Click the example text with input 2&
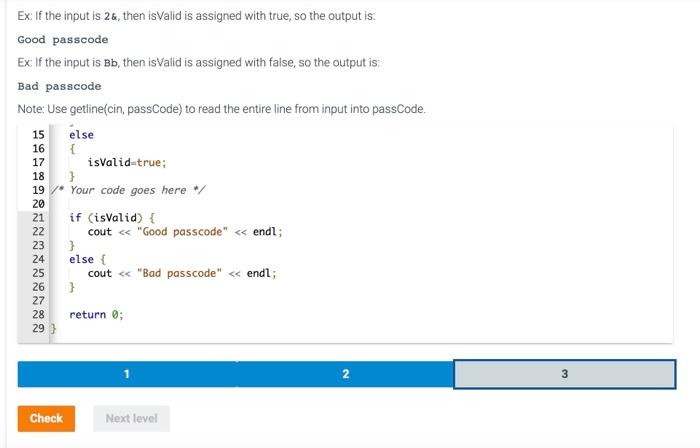Screen dimensions: 700x448 click(196, 16)
